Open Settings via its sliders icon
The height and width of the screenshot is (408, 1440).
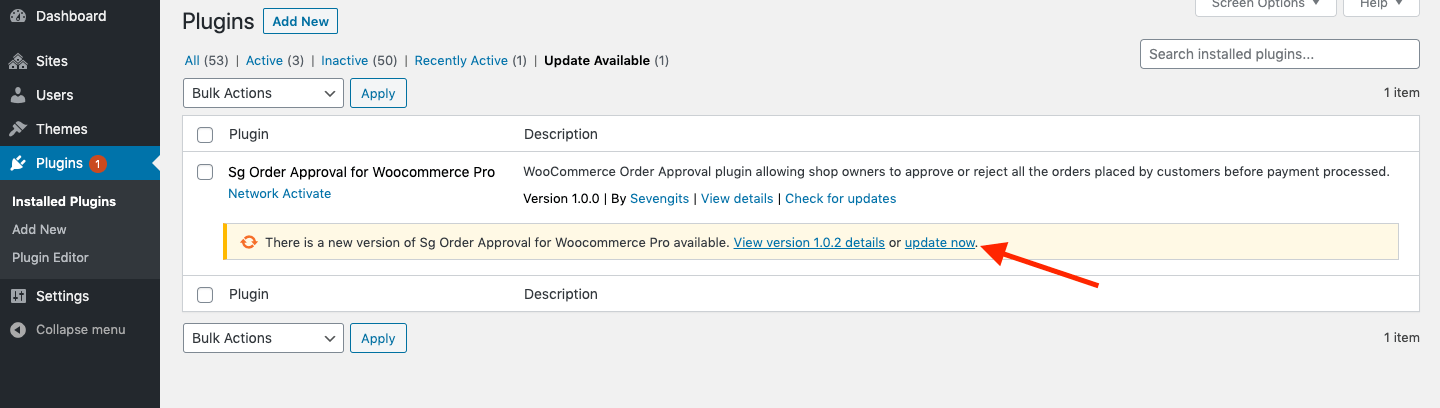[18, 296]
